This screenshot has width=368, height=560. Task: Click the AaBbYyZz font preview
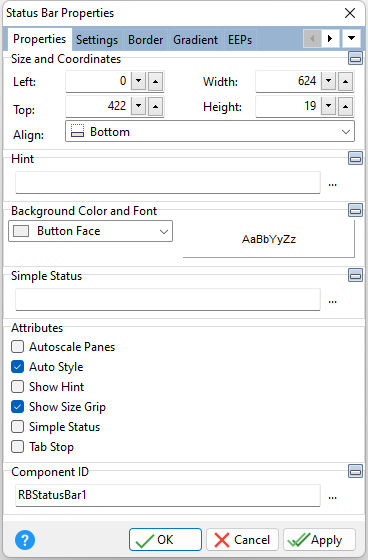[269, 239]
